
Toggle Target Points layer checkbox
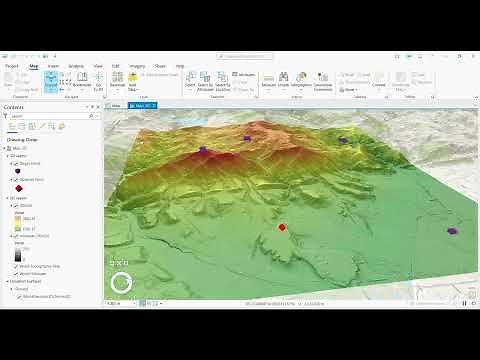[x=16, y=164]
